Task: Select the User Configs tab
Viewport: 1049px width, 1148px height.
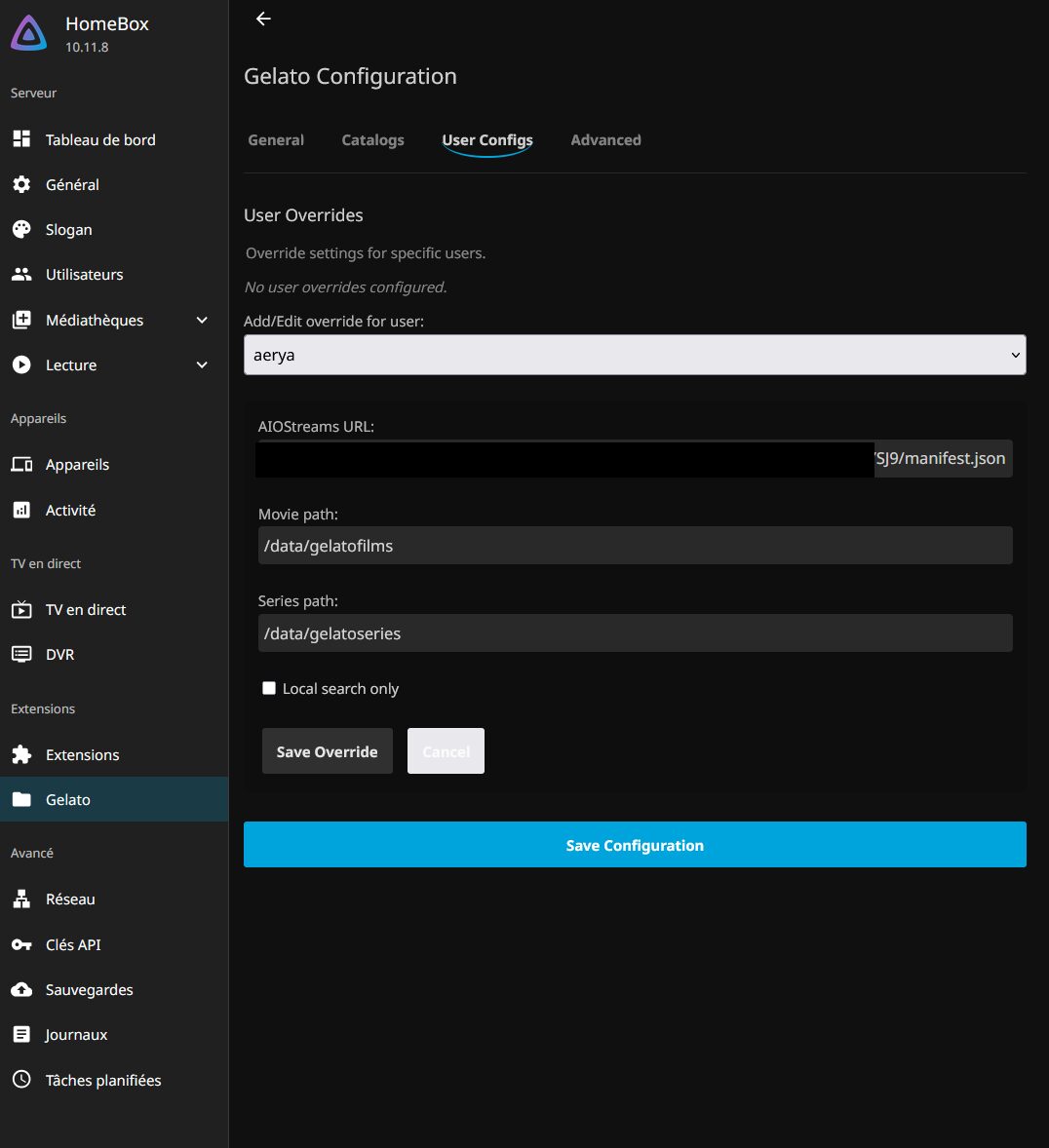Action: 487,139
